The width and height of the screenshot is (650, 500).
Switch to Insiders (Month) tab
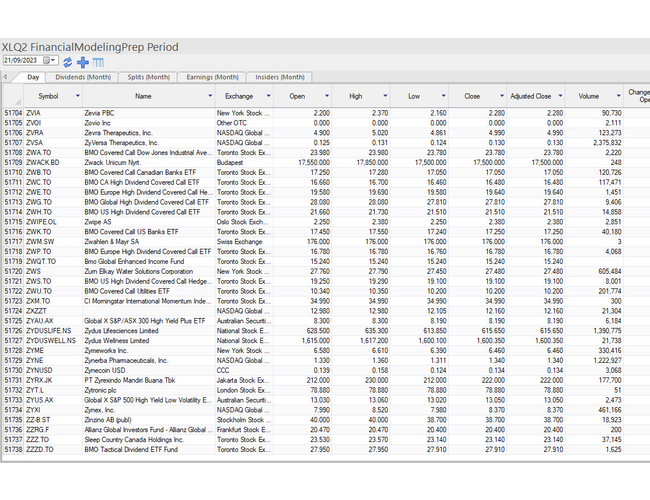pyautogui.click(x=280, y=77)
